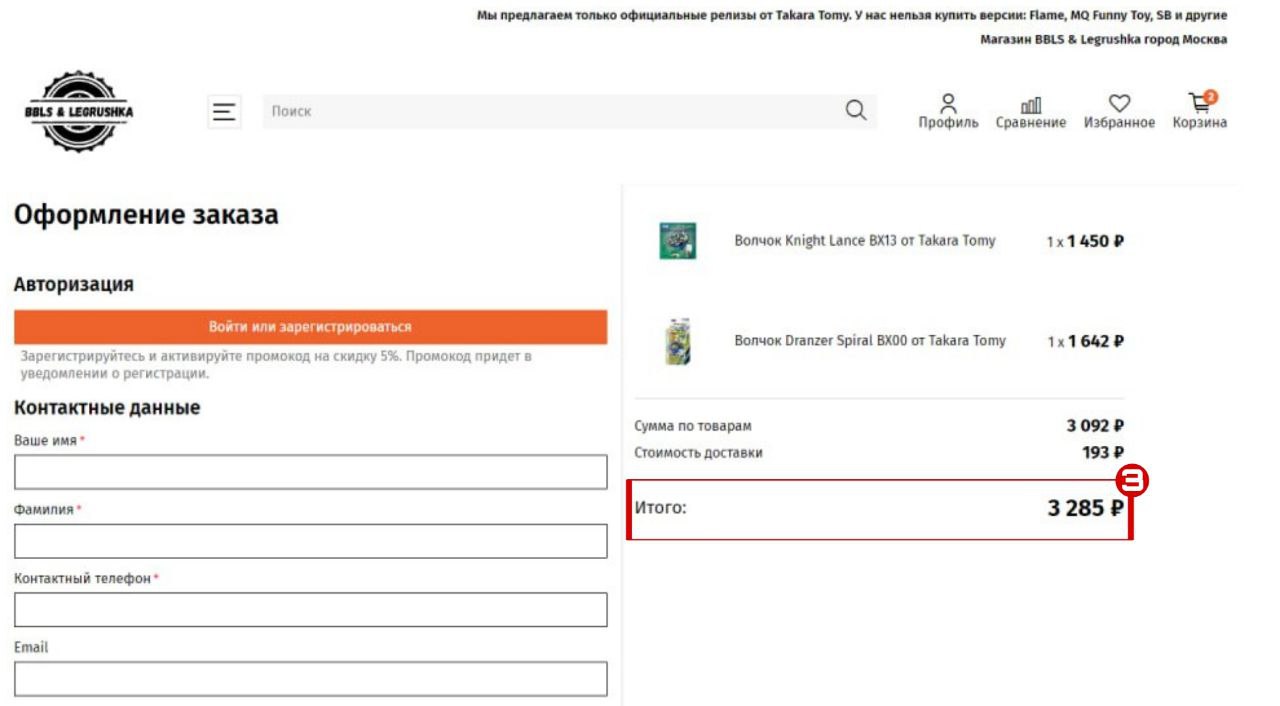Click the BBLS & Legrushka logo
The image size is (1280, 706).
coord(78,111)
